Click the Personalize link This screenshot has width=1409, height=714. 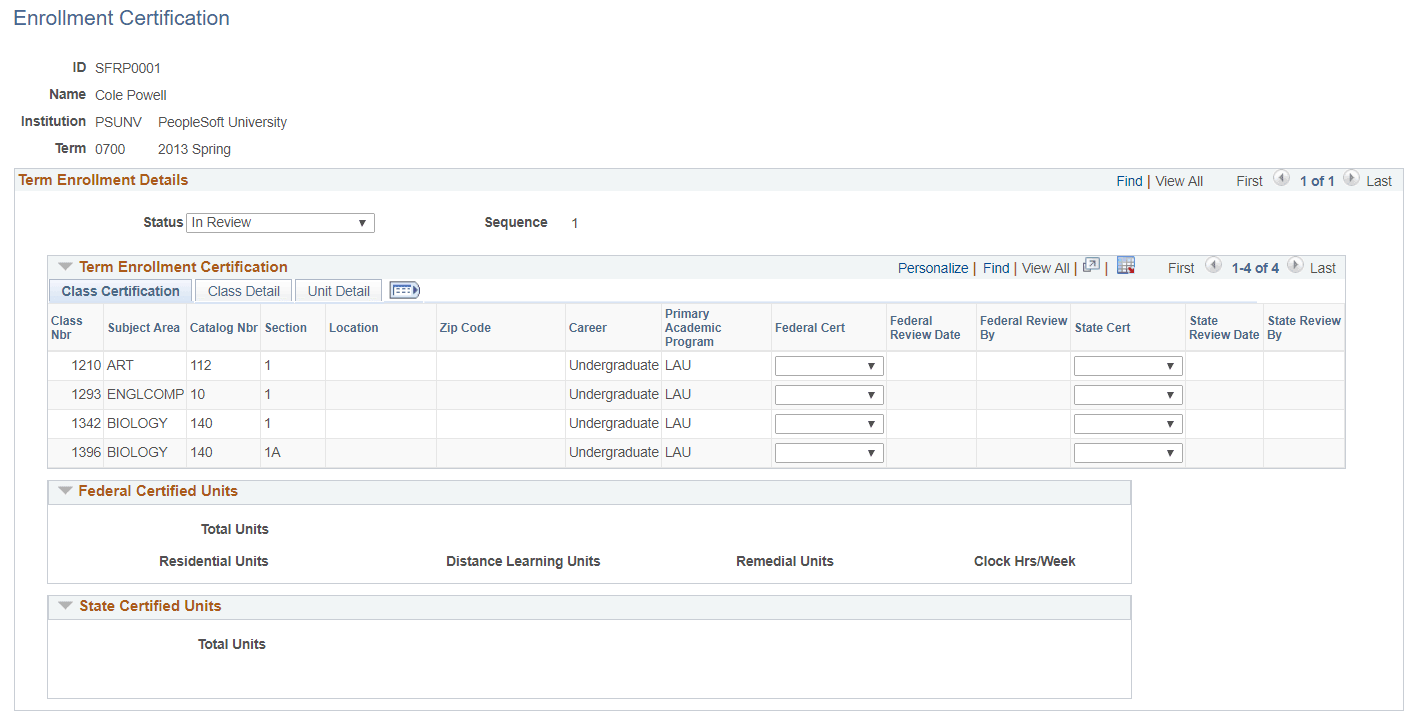coord(932,267)
